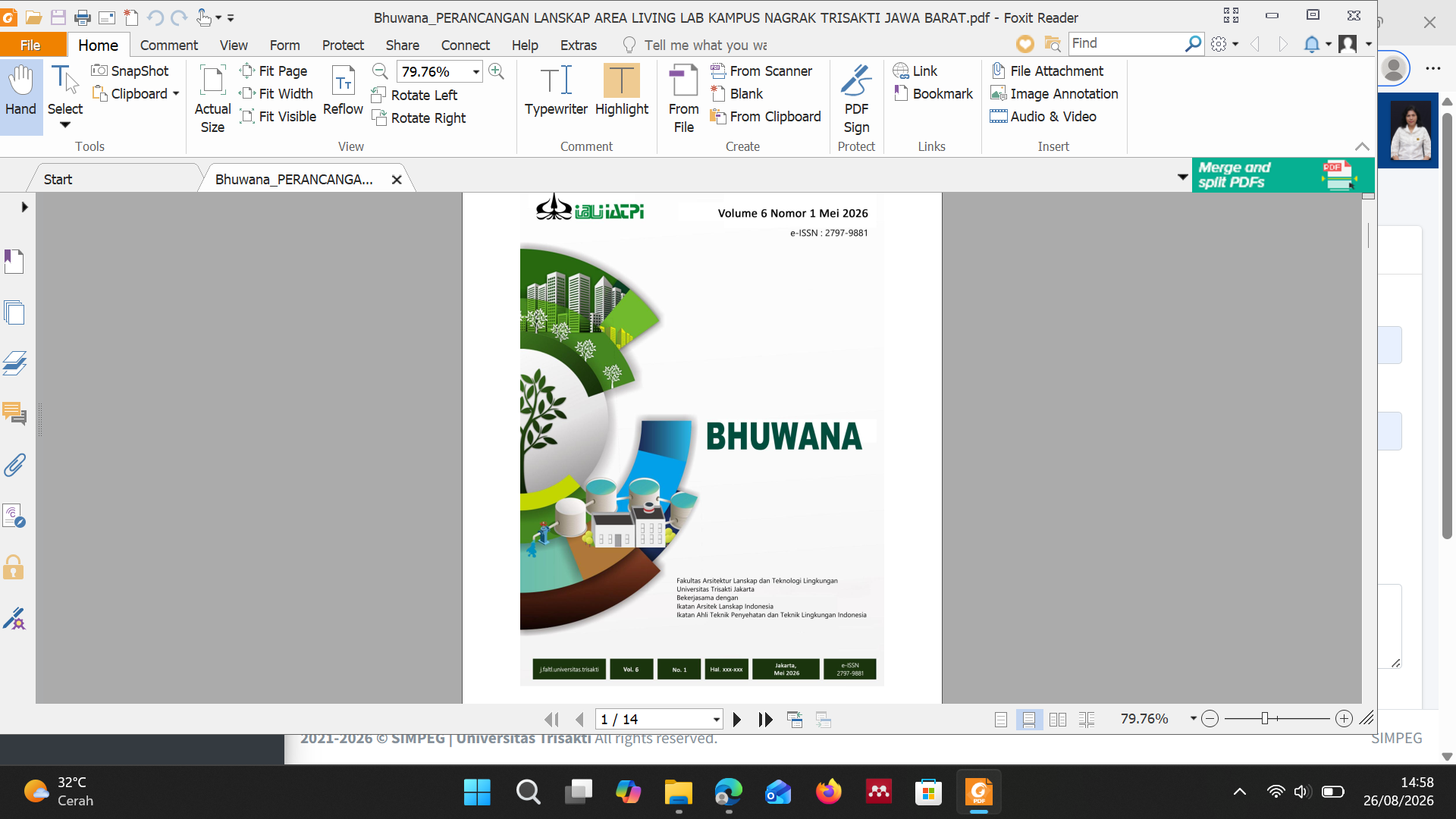Switch to the View ribbon tab
The width and height of the screenshot is (1456, 819).
234,45
